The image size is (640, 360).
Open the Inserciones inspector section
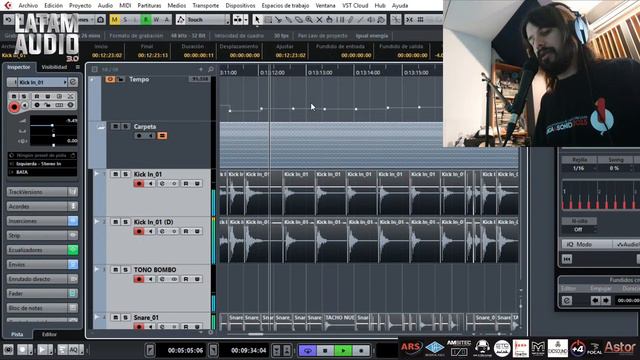(x=42, y=221)
